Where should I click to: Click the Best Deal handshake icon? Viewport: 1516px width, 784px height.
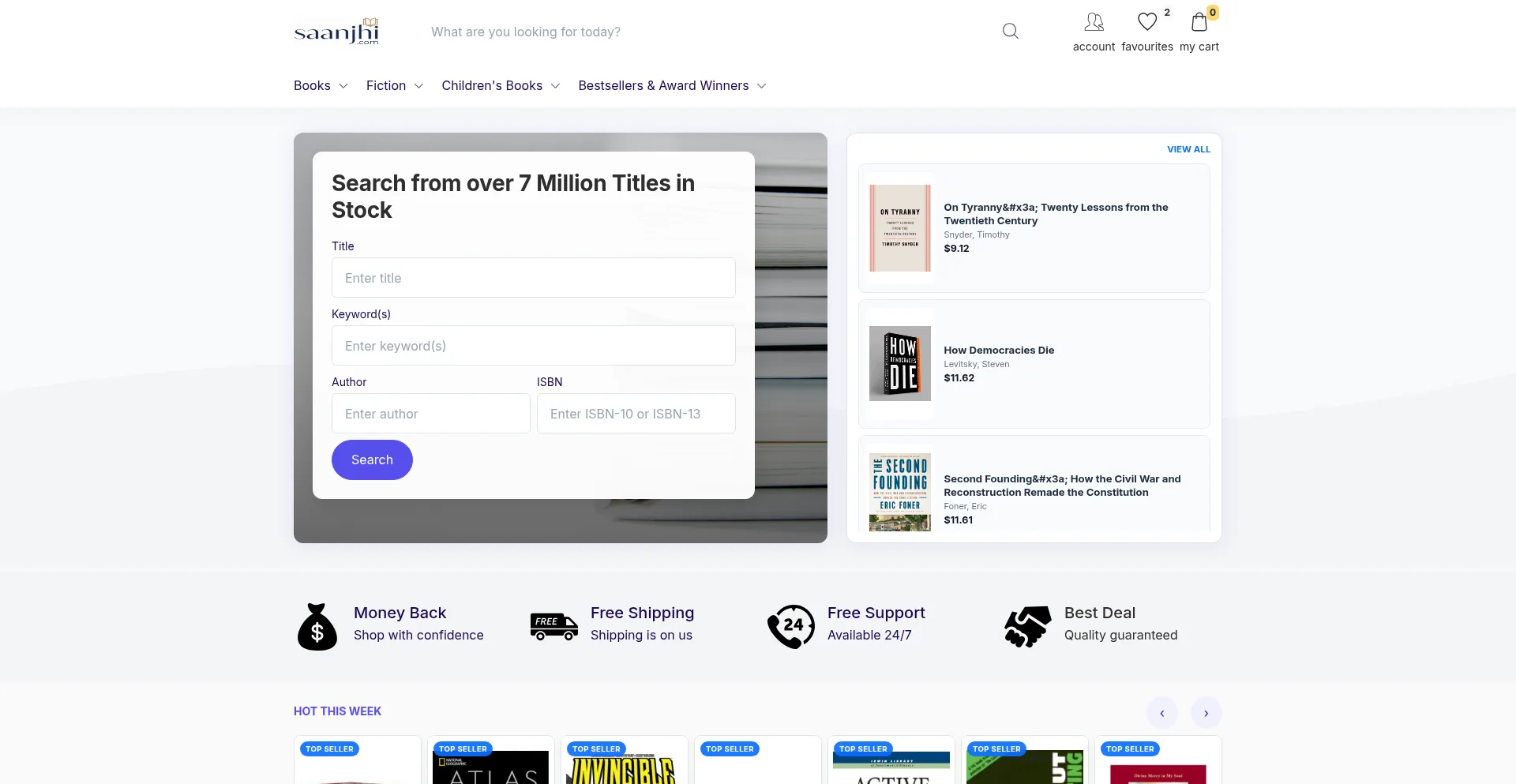(1028, 626)
